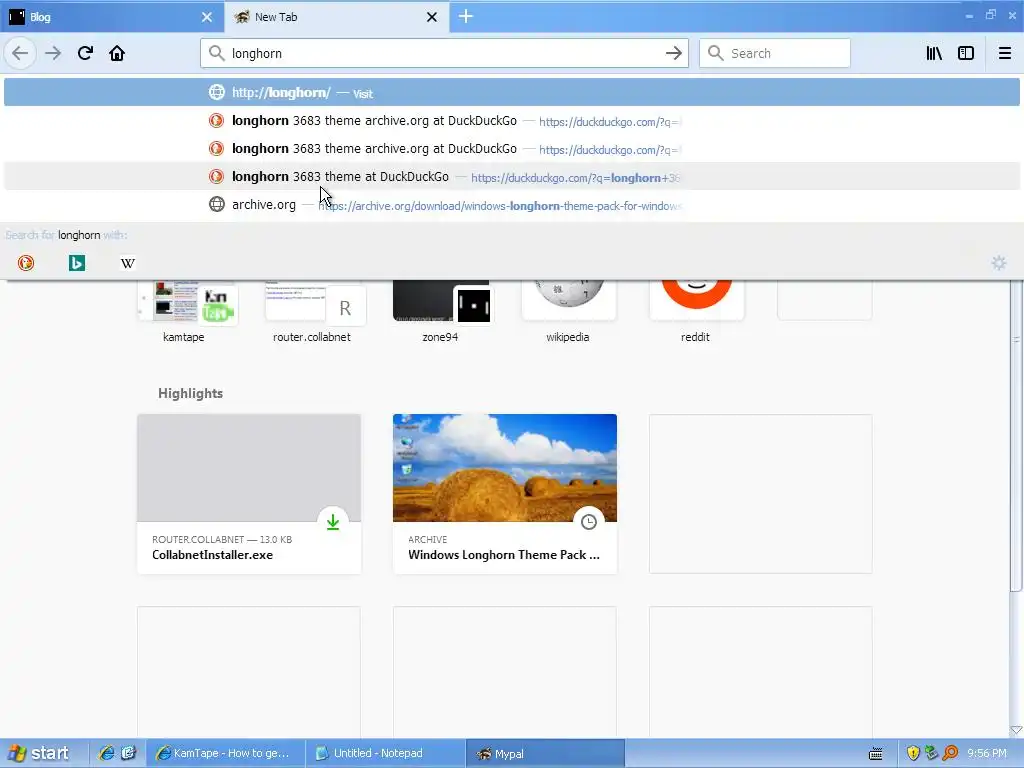This screenshot has height=768, width=1024.
Task: Close the Blog tab
Action: (206, 17)
